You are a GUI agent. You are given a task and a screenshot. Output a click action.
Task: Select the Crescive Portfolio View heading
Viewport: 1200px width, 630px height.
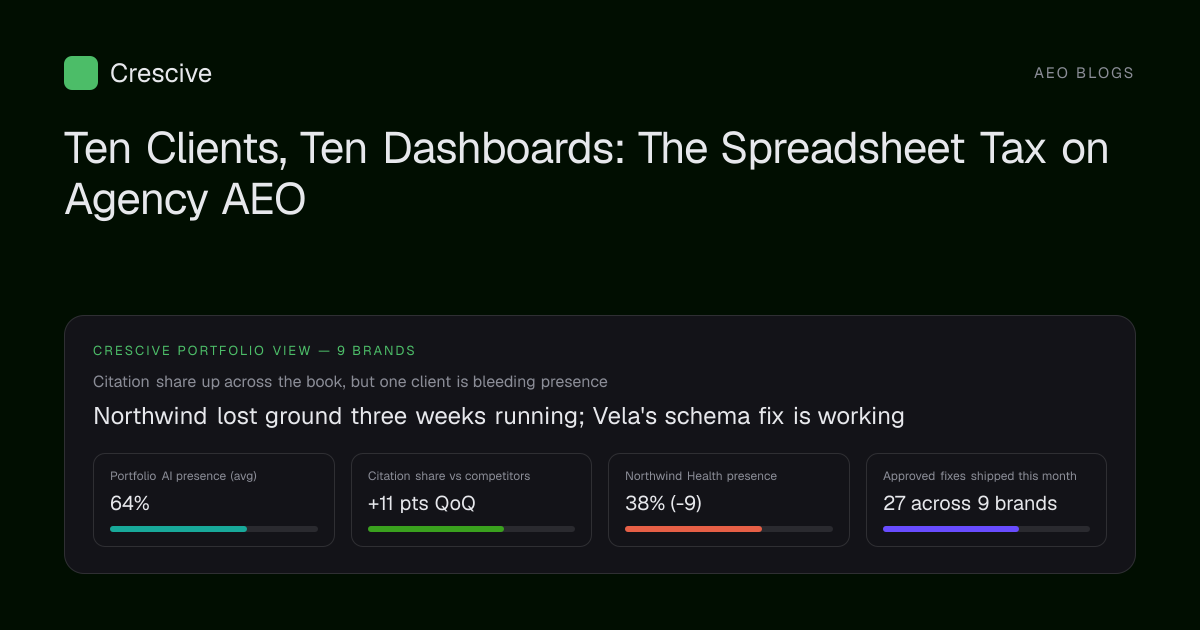tap(254, 351)
